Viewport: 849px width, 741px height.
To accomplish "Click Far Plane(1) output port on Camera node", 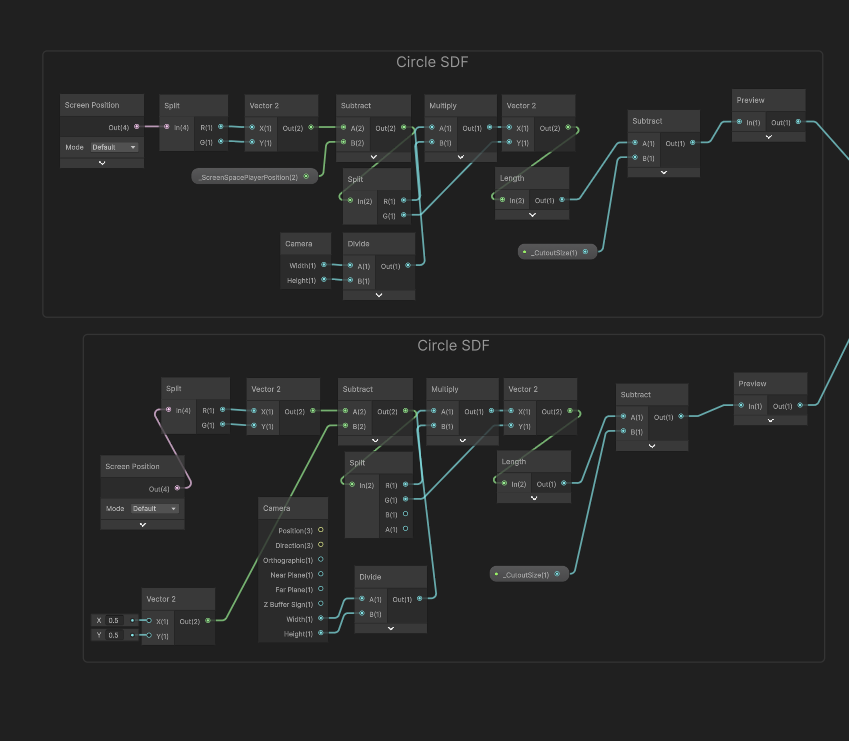I will point(320,589).
